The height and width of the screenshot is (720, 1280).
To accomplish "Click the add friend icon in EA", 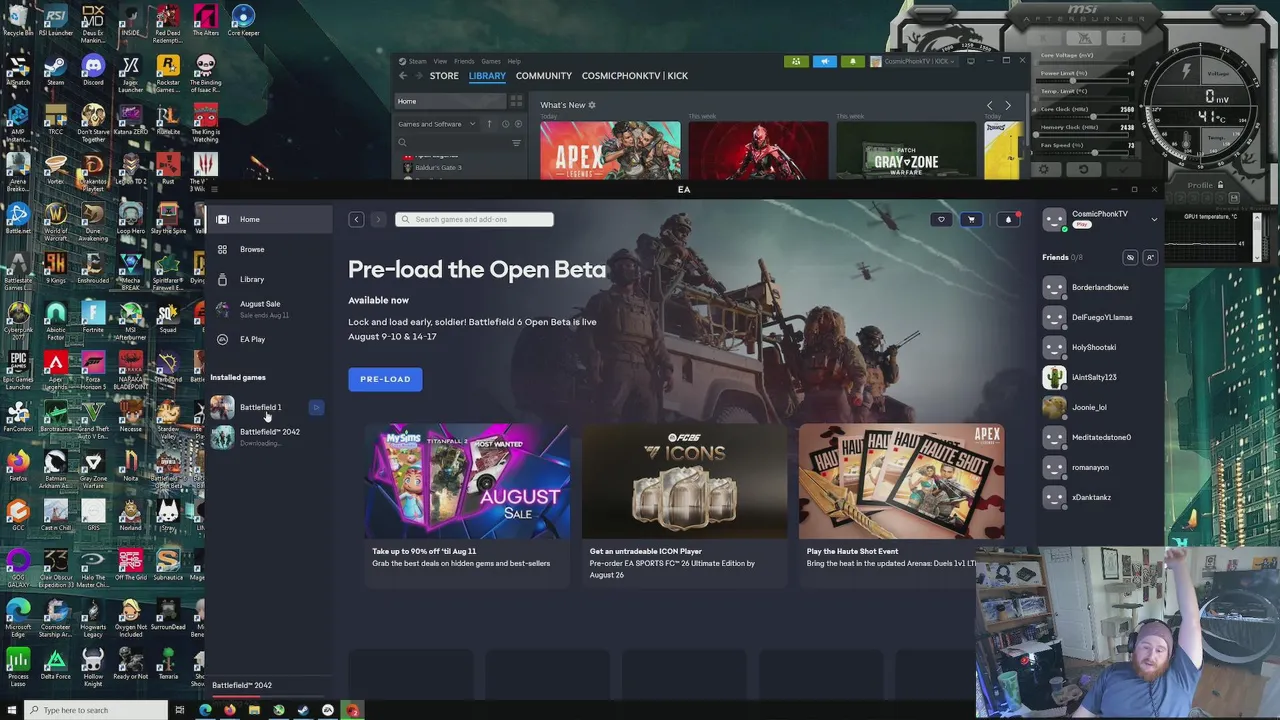I will [1150, 257].
